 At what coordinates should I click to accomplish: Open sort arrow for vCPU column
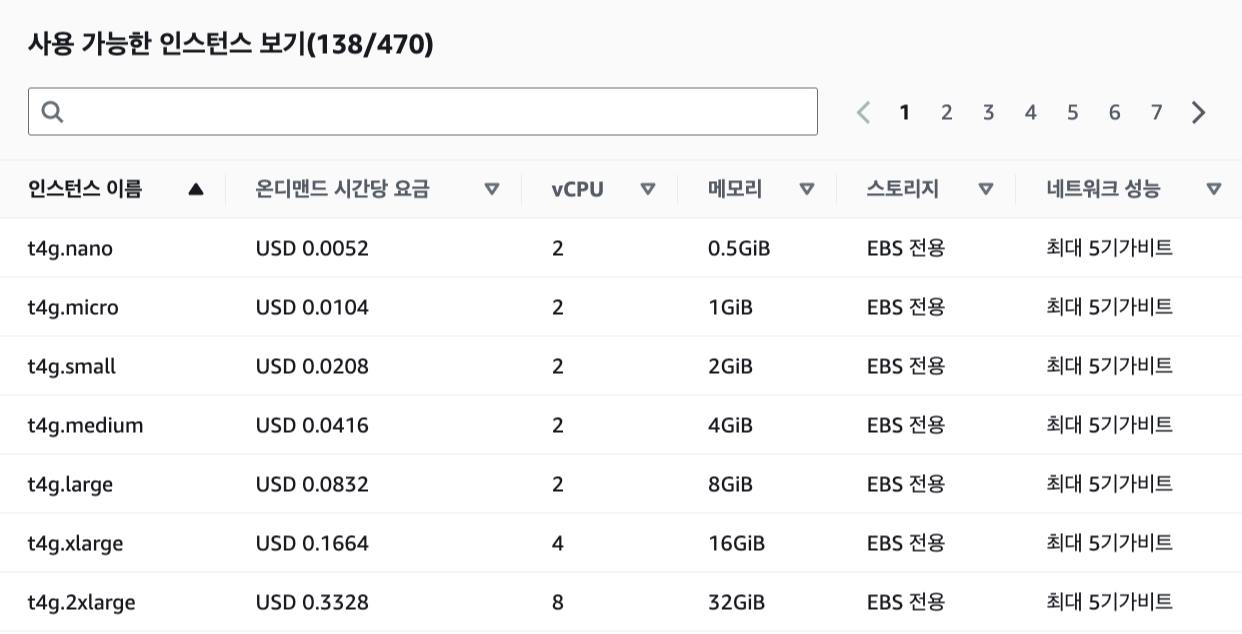click(648, 189)
